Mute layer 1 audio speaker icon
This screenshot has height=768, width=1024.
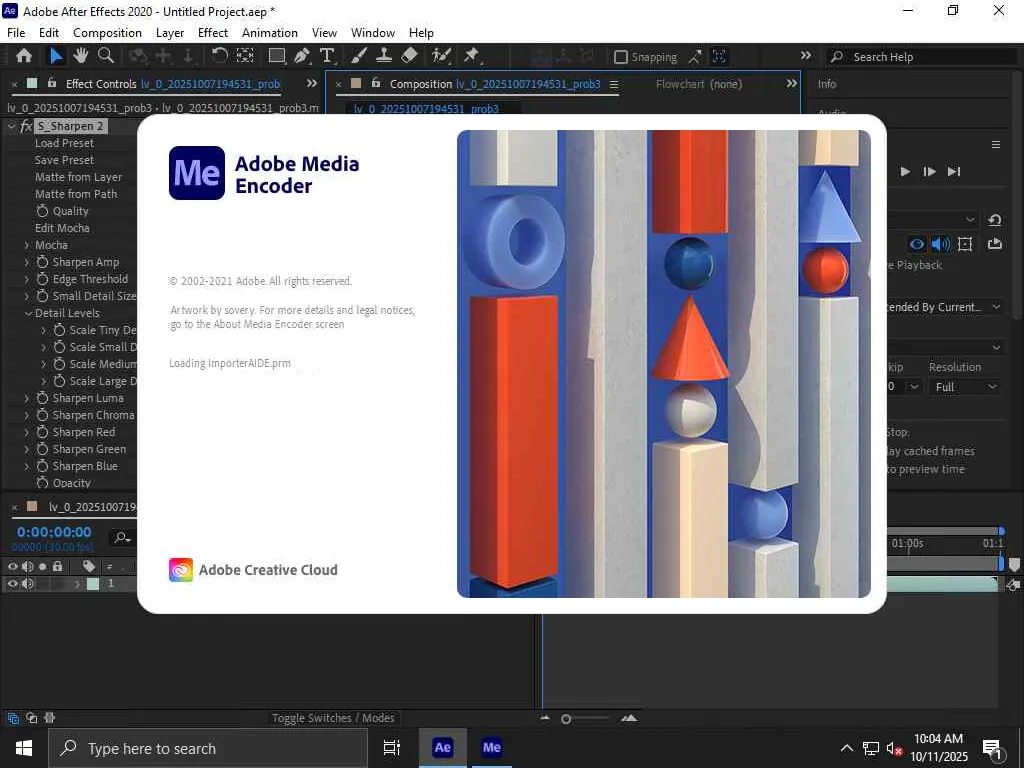(x=27, y=584)
